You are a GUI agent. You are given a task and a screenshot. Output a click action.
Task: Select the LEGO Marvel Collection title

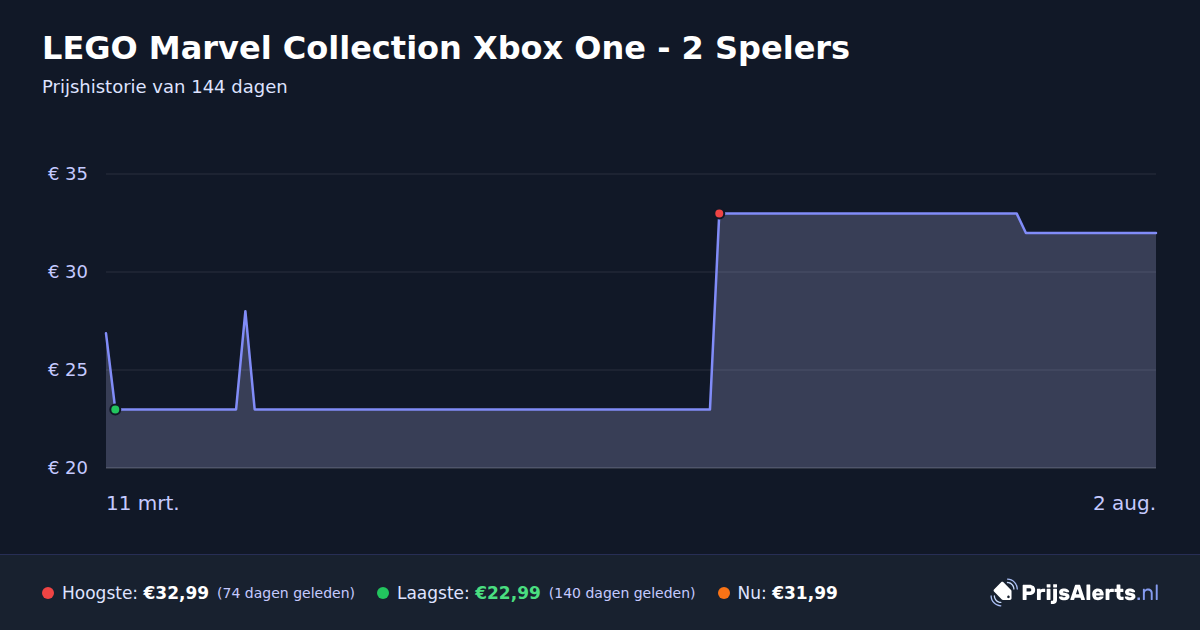pos(446,48)
